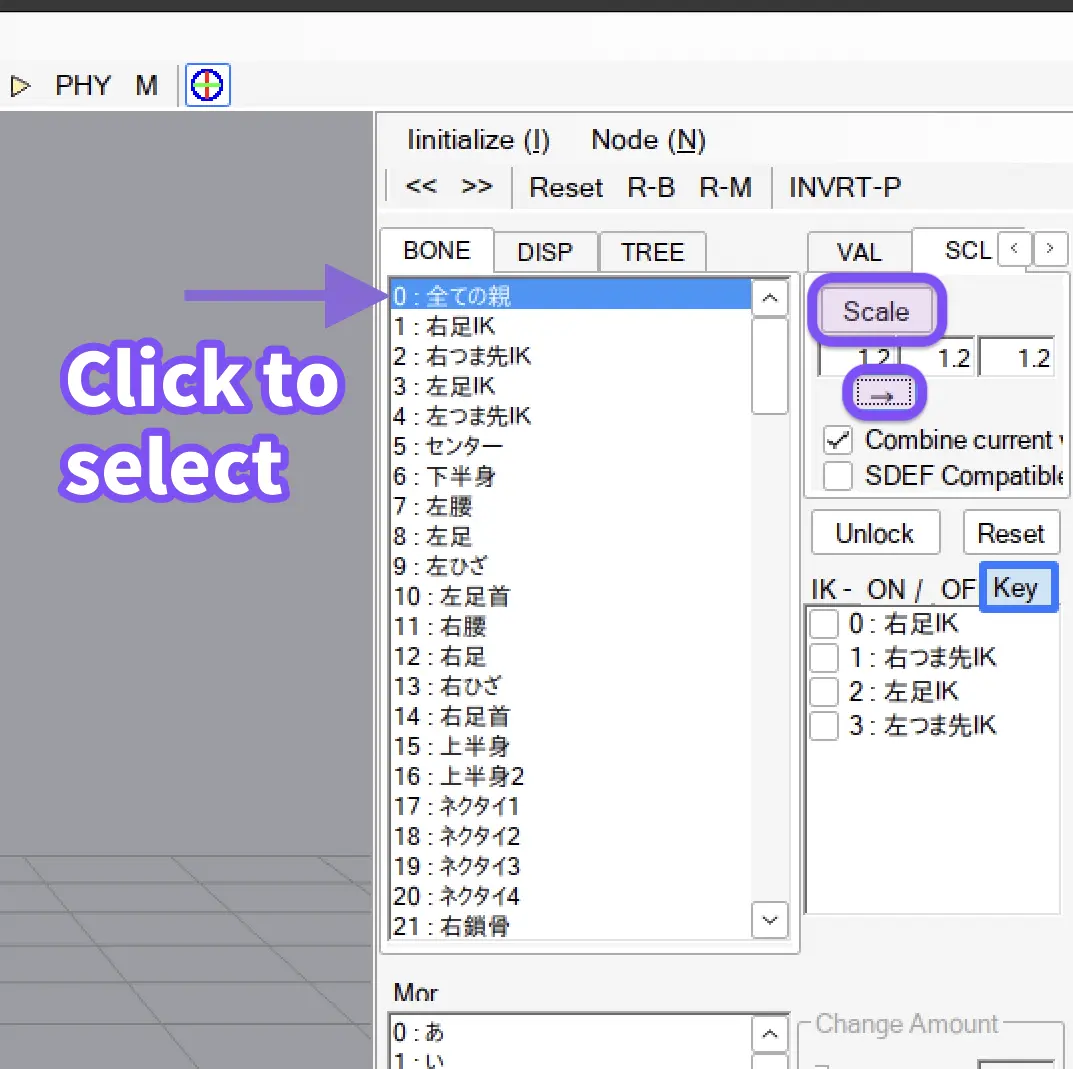Click the rightmost 1.2 scale input field
The width and height of the screenshot is (1073, 1069).
(x=1016, y=357)
